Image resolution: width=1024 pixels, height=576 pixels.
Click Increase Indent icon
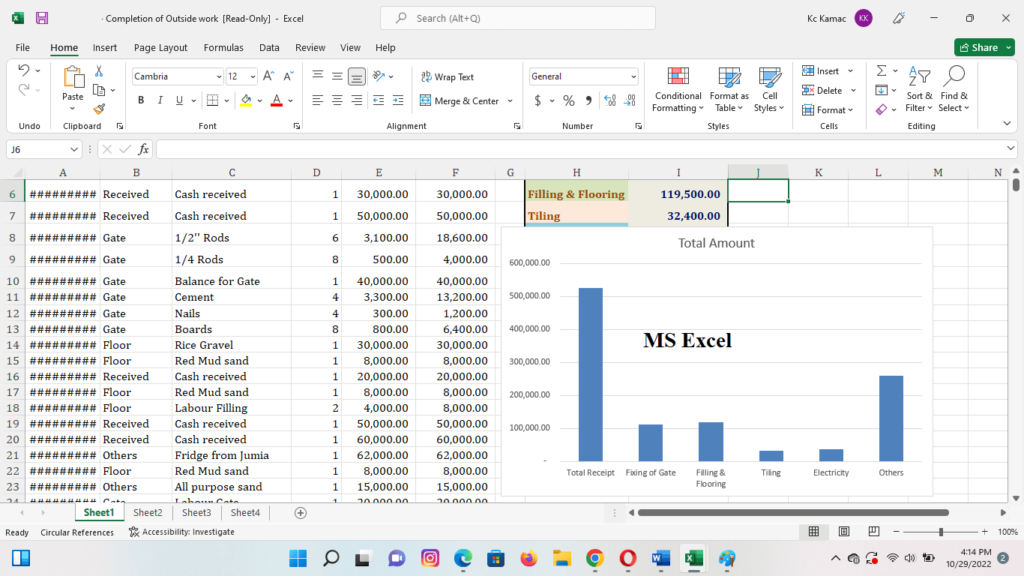click(x=398, y=101)
